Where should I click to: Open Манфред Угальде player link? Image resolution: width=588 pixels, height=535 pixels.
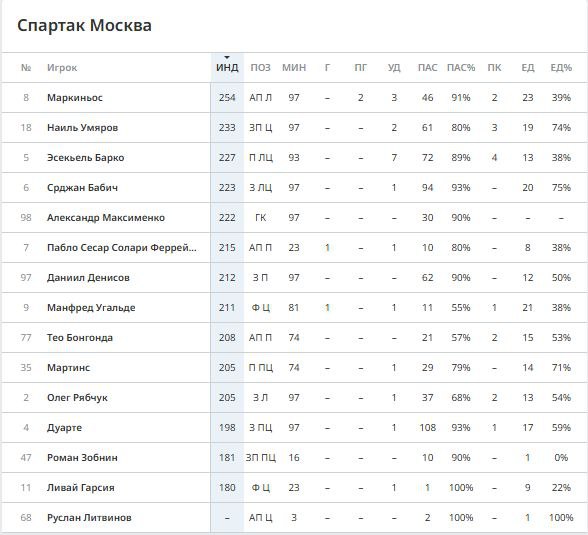tap(91, 307)
